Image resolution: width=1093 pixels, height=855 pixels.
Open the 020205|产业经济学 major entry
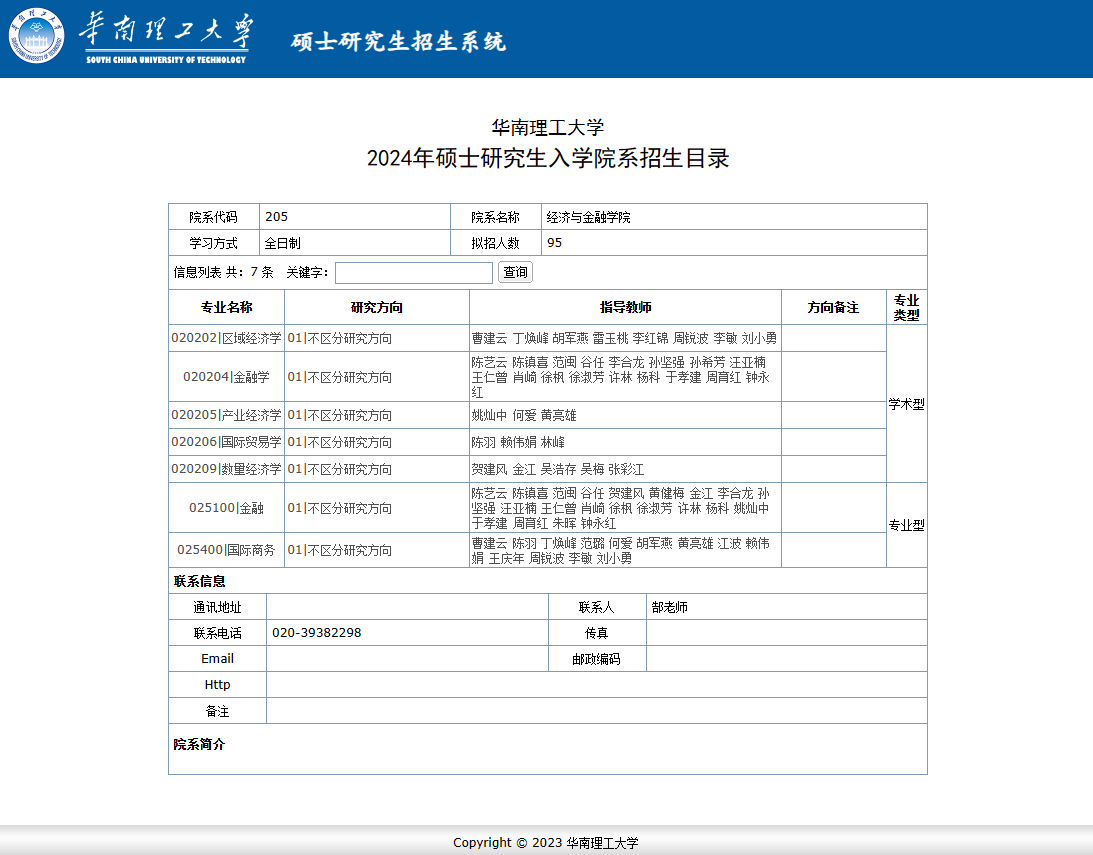point(227,415)
